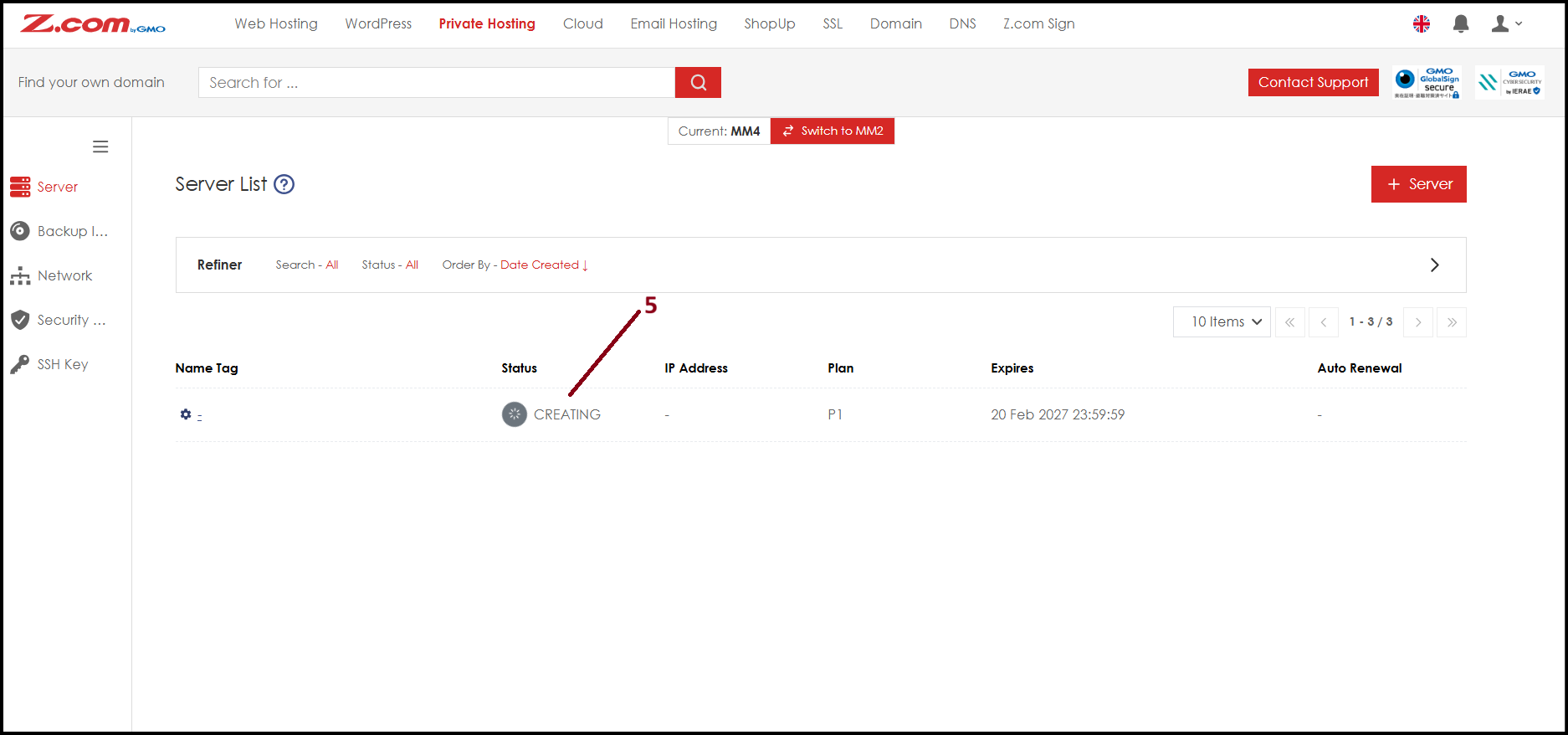Open the Domain menu
The height and width of the screenshot is (735, 1568).
896,24
